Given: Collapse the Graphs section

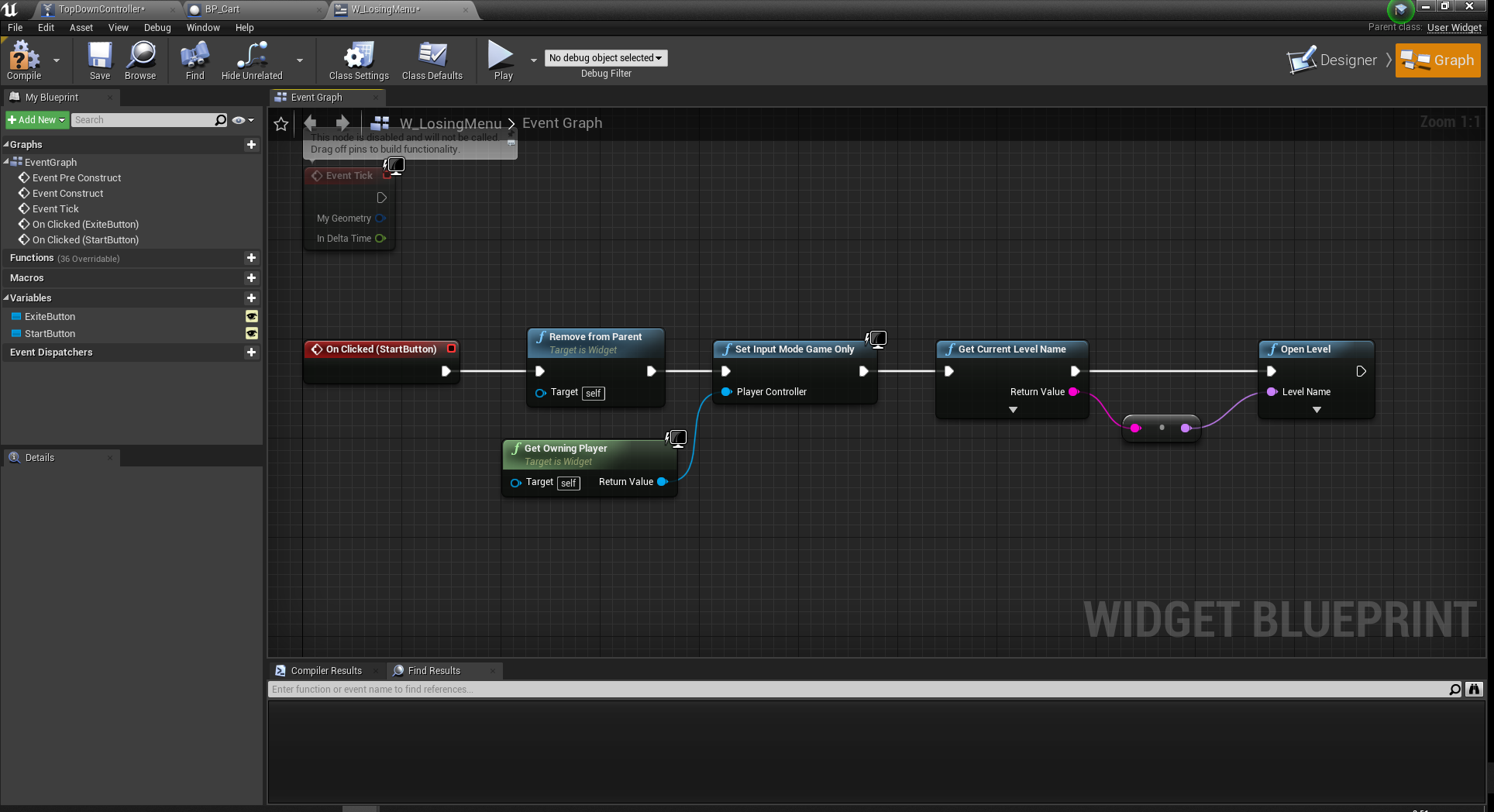Looking at the screenshot, I should (x=6, y=145).
